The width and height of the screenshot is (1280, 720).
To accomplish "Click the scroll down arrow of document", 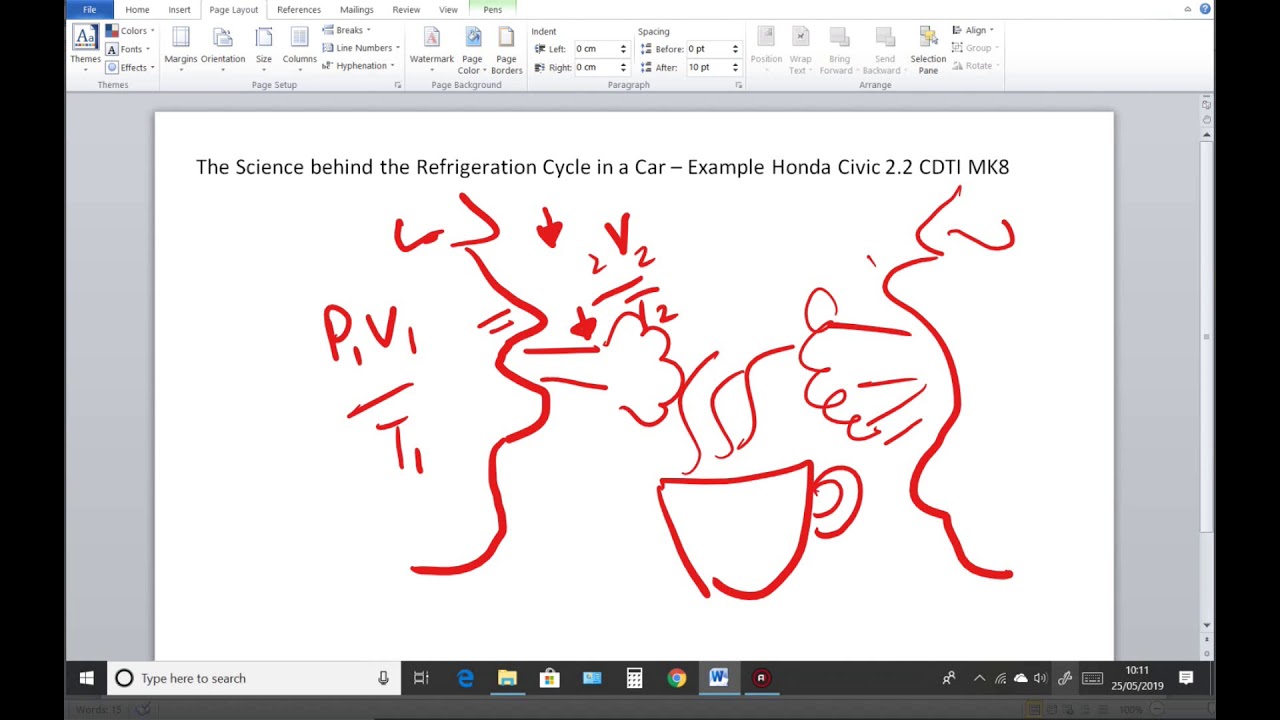I will click(1207, 625).
